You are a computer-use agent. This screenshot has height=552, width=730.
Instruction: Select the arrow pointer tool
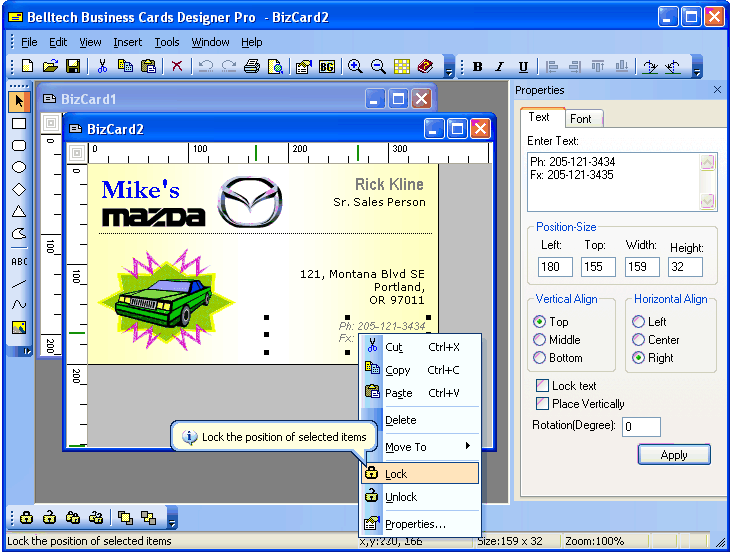tap(19, 101)
